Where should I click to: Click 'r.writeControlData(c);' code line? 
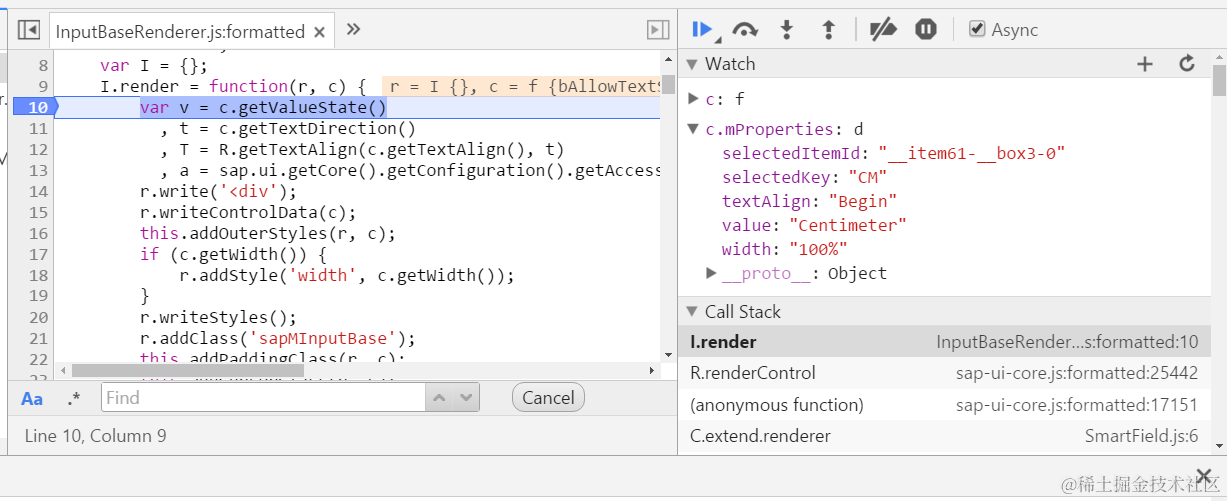[248, 212]
